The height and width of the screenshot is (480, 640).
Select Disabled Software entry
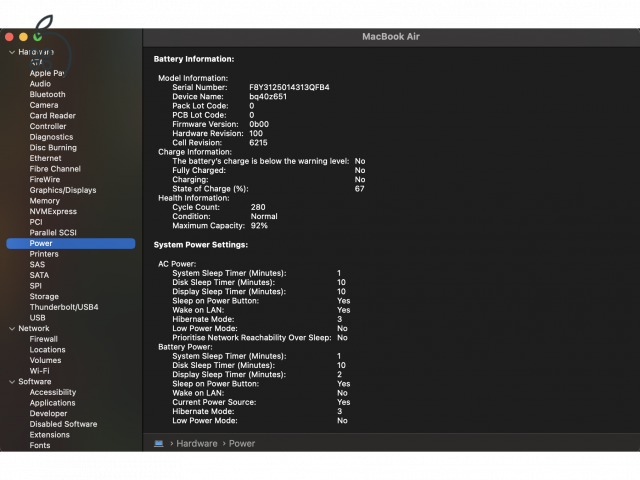(63, 424)
